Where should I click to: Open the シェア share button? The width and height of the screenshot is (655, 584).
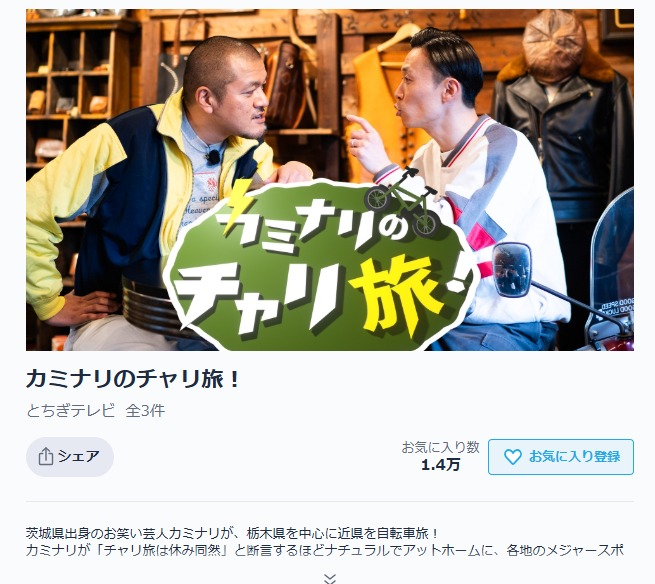[70, 457]
